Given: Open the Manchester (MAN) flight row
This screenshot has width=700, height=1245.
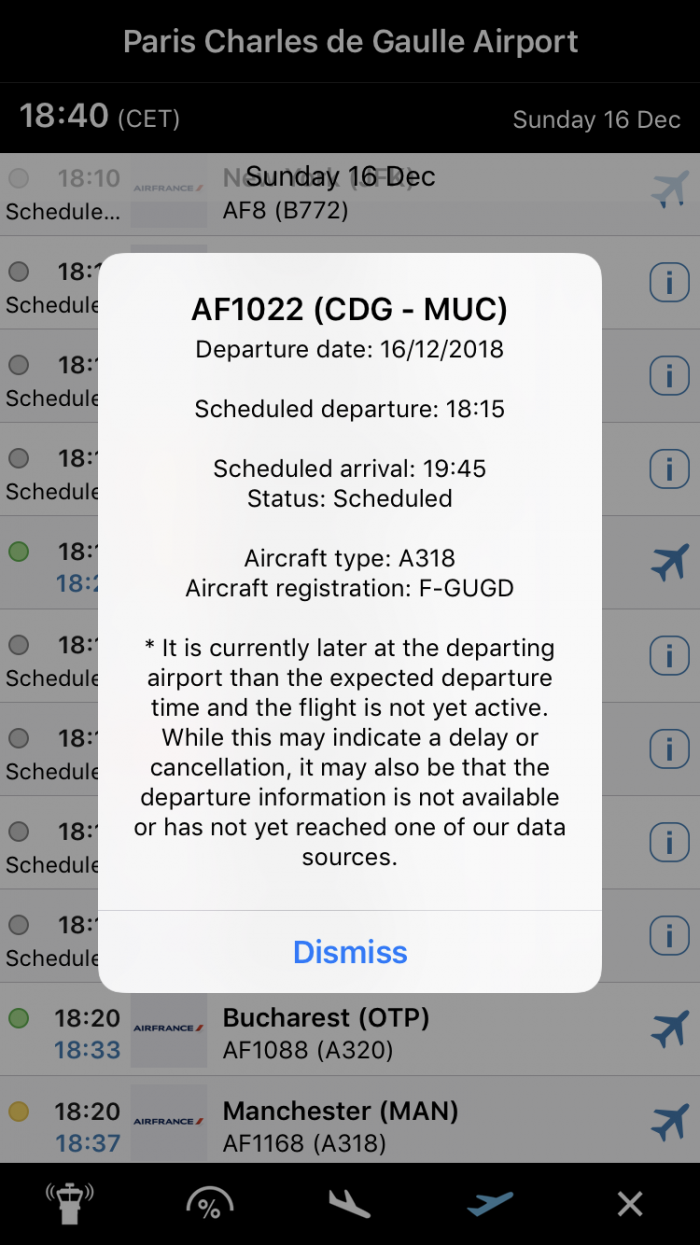Looking at the screenshot, I should tap(400, 1125).
